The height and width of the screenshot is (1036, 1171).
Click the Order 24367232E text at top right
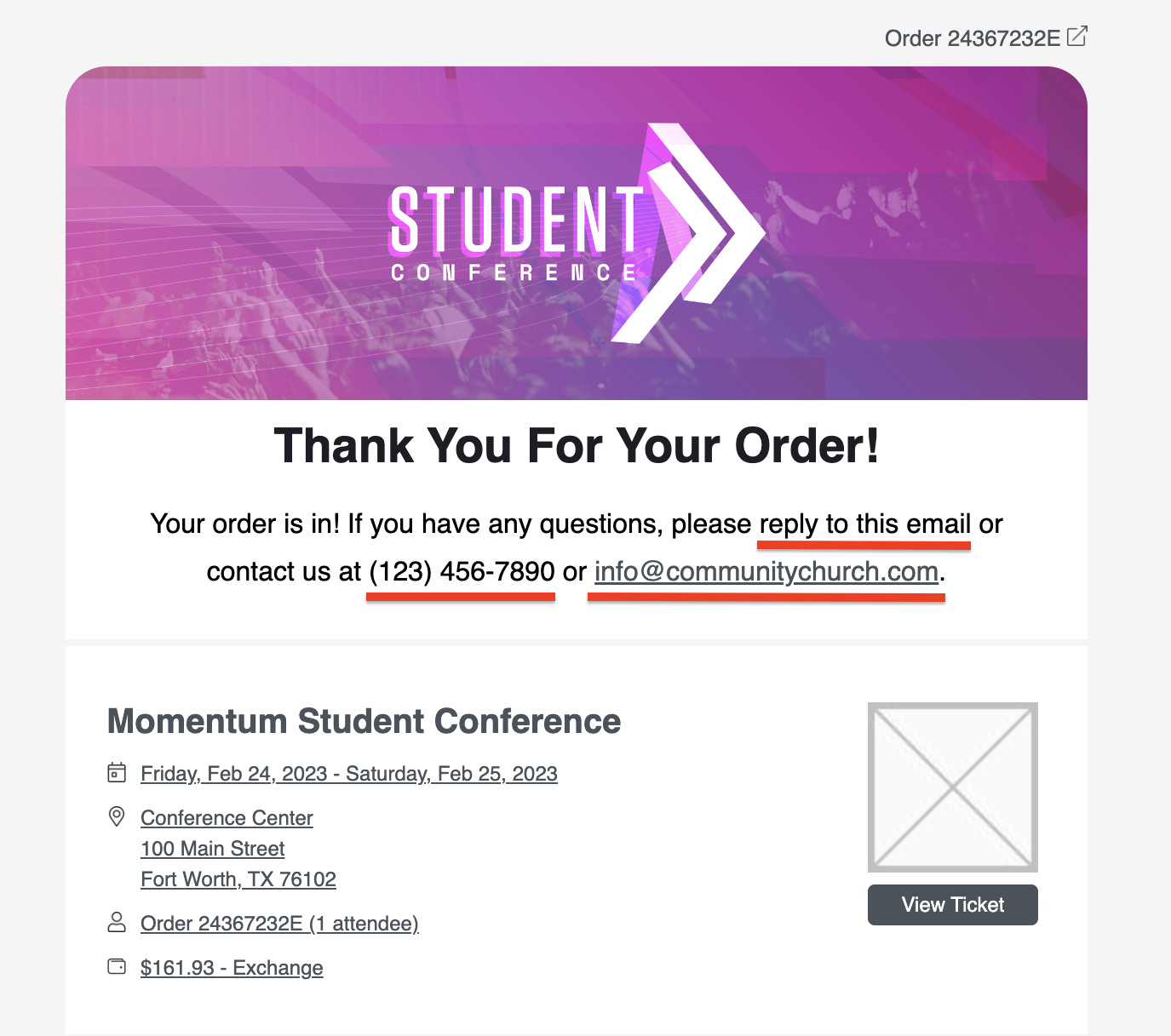click(973, 38)
